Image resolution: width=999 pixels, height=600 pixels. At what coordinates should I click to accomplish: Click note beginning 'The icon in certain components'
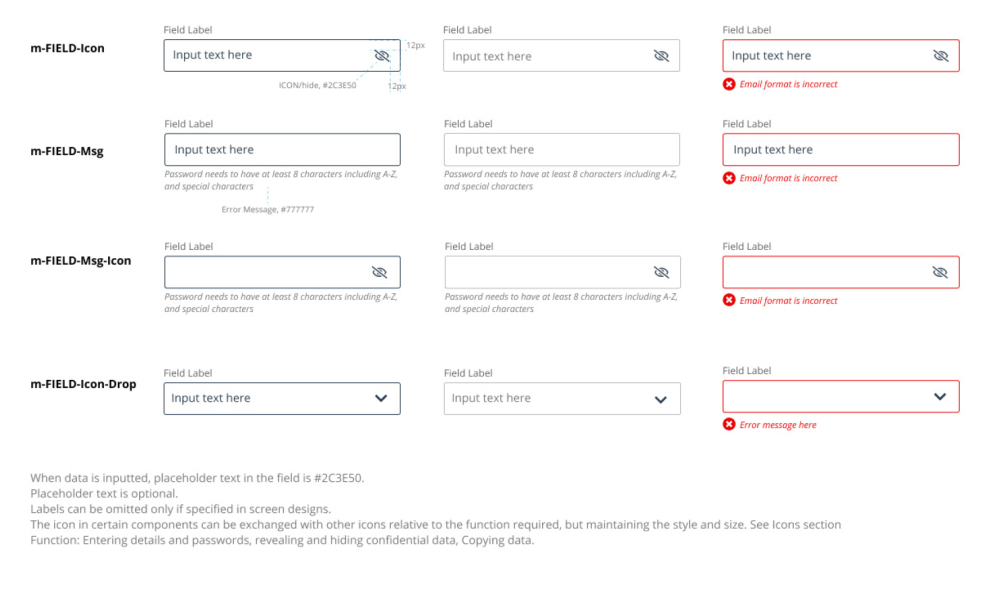(436, 525)
